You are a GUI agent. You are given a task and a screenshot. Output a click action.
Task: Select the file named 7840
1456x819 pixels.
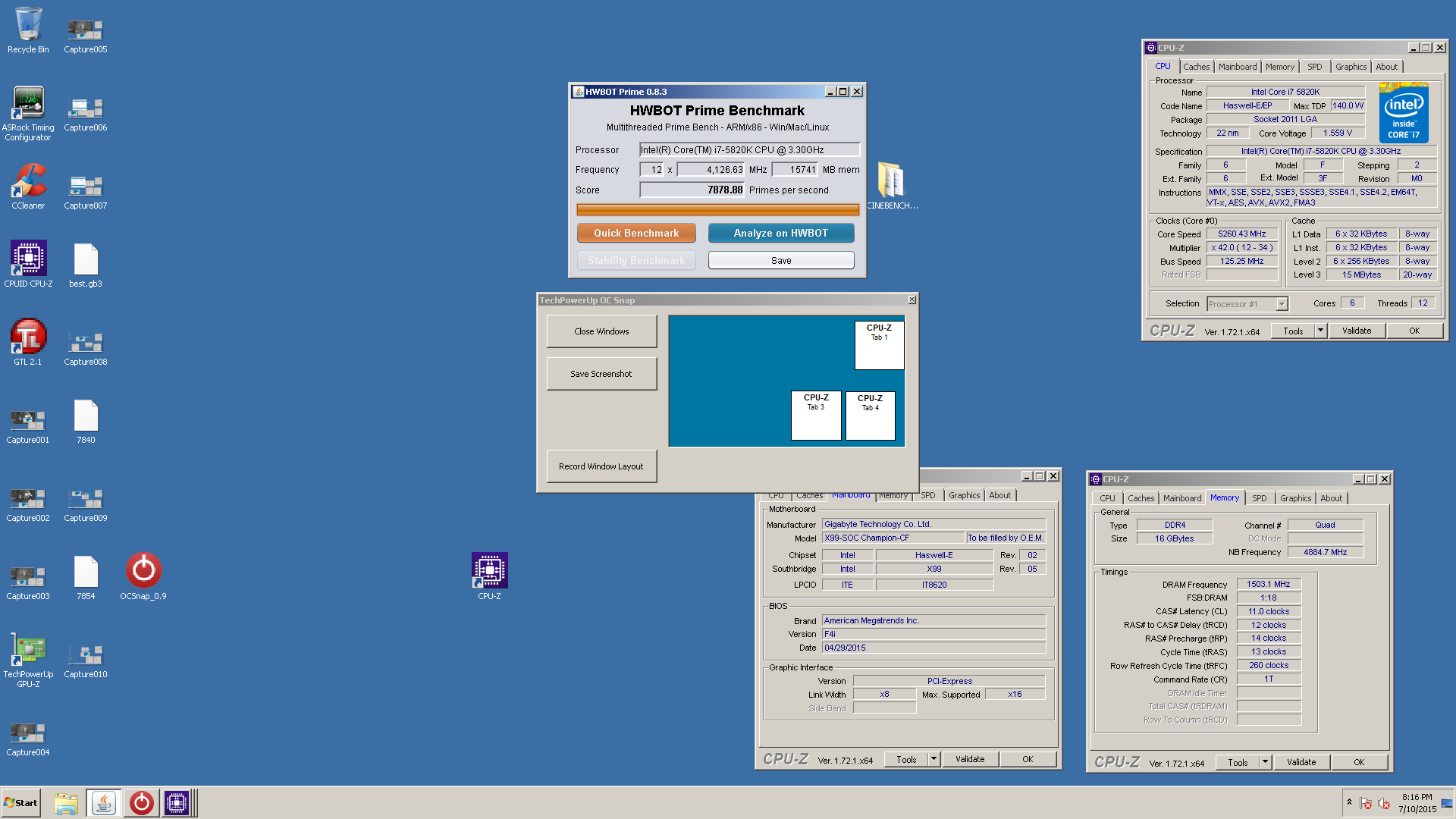pyautogui.click(x=86, y=421)
